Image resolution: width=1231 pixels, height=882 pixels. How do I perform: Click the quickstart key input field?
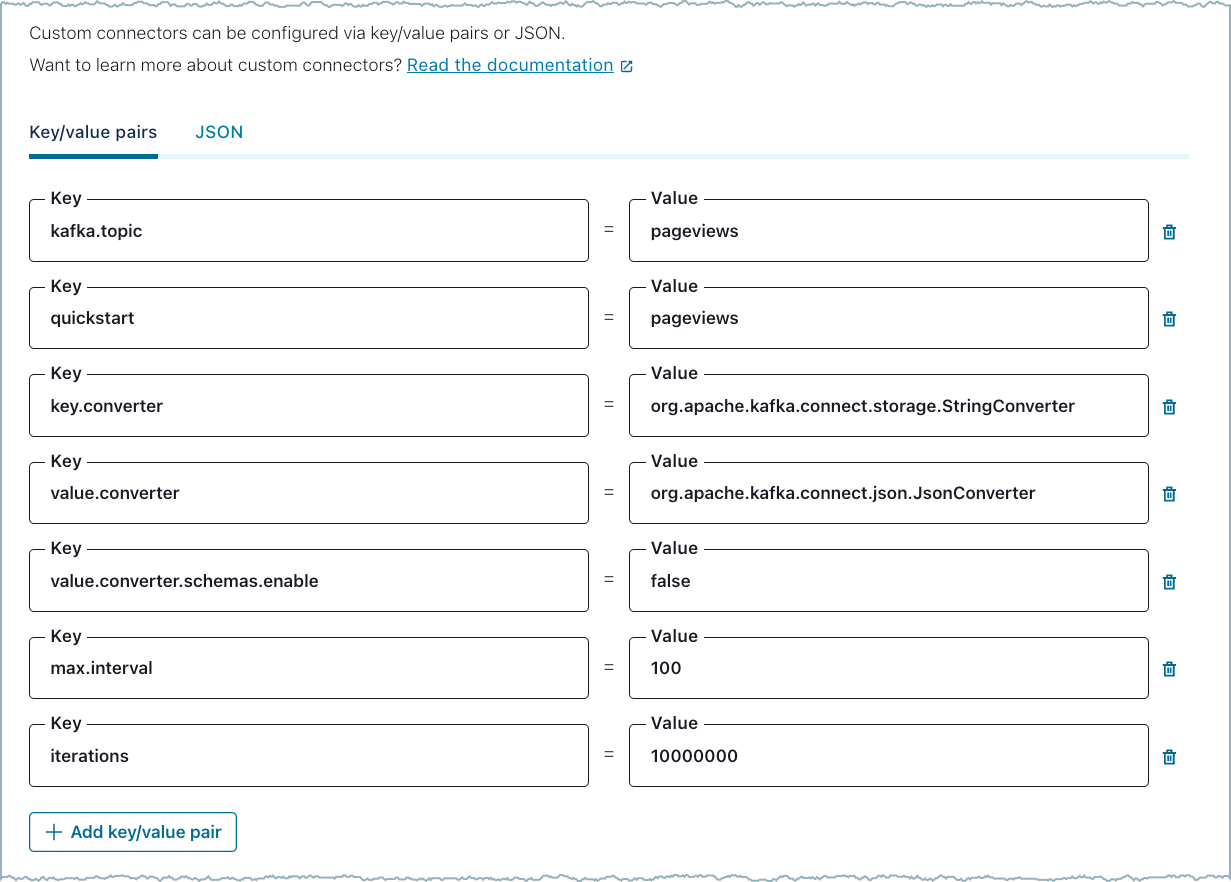coord(308,319)
